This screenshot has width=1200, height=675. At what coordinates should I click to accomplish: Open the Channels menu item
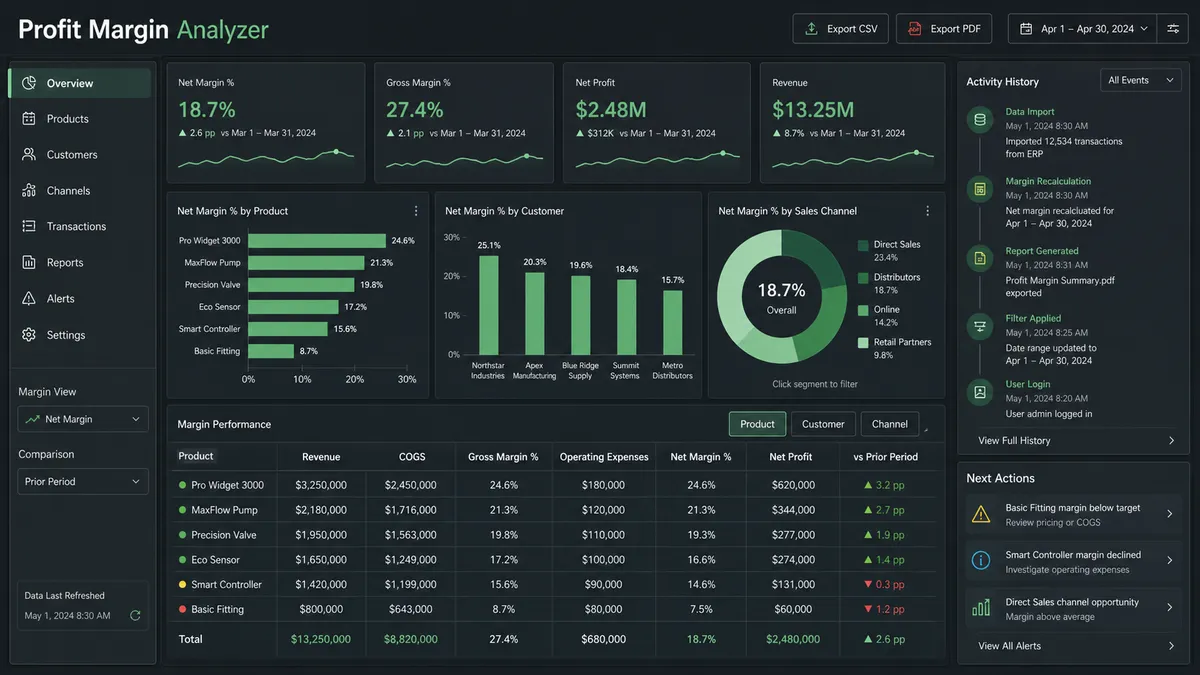click(x=80, y=190)
